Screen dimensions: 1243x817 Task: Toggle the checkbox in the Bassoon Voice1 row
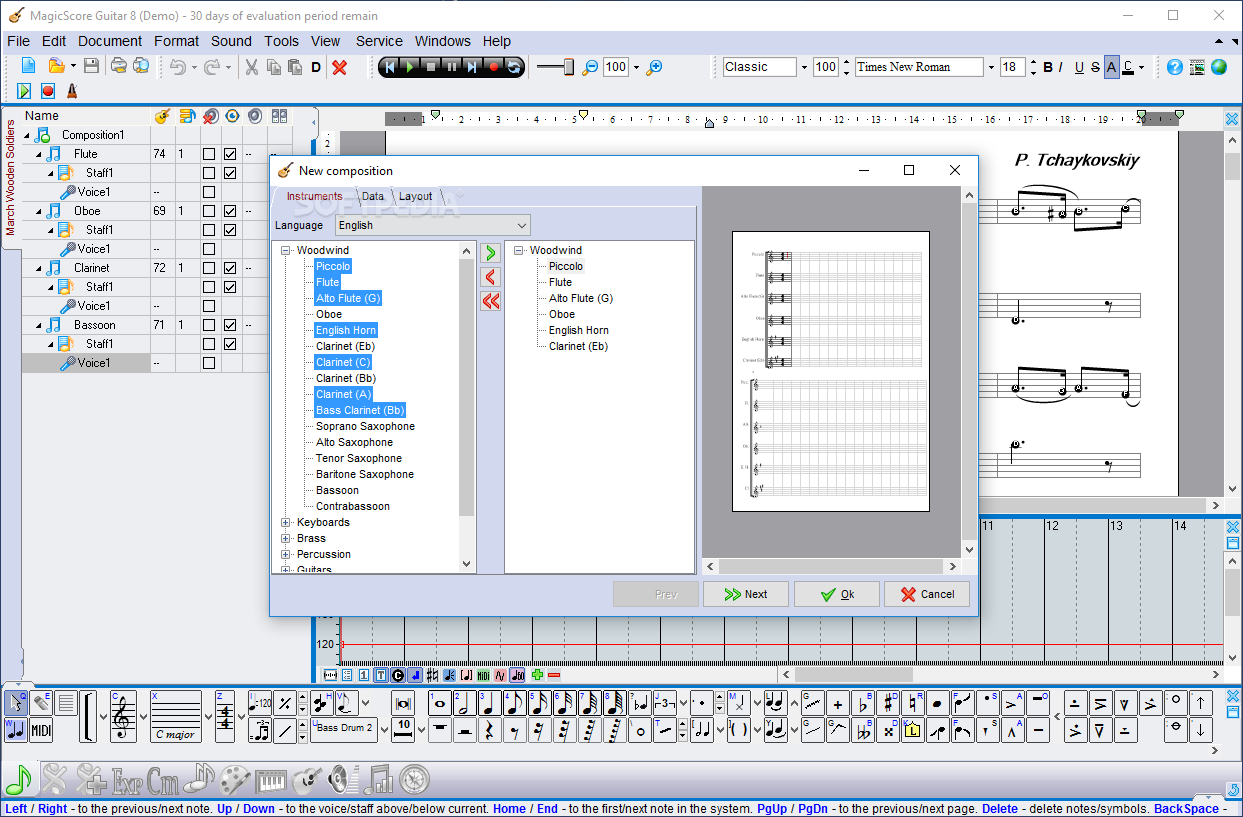click(x=209, y=363)
